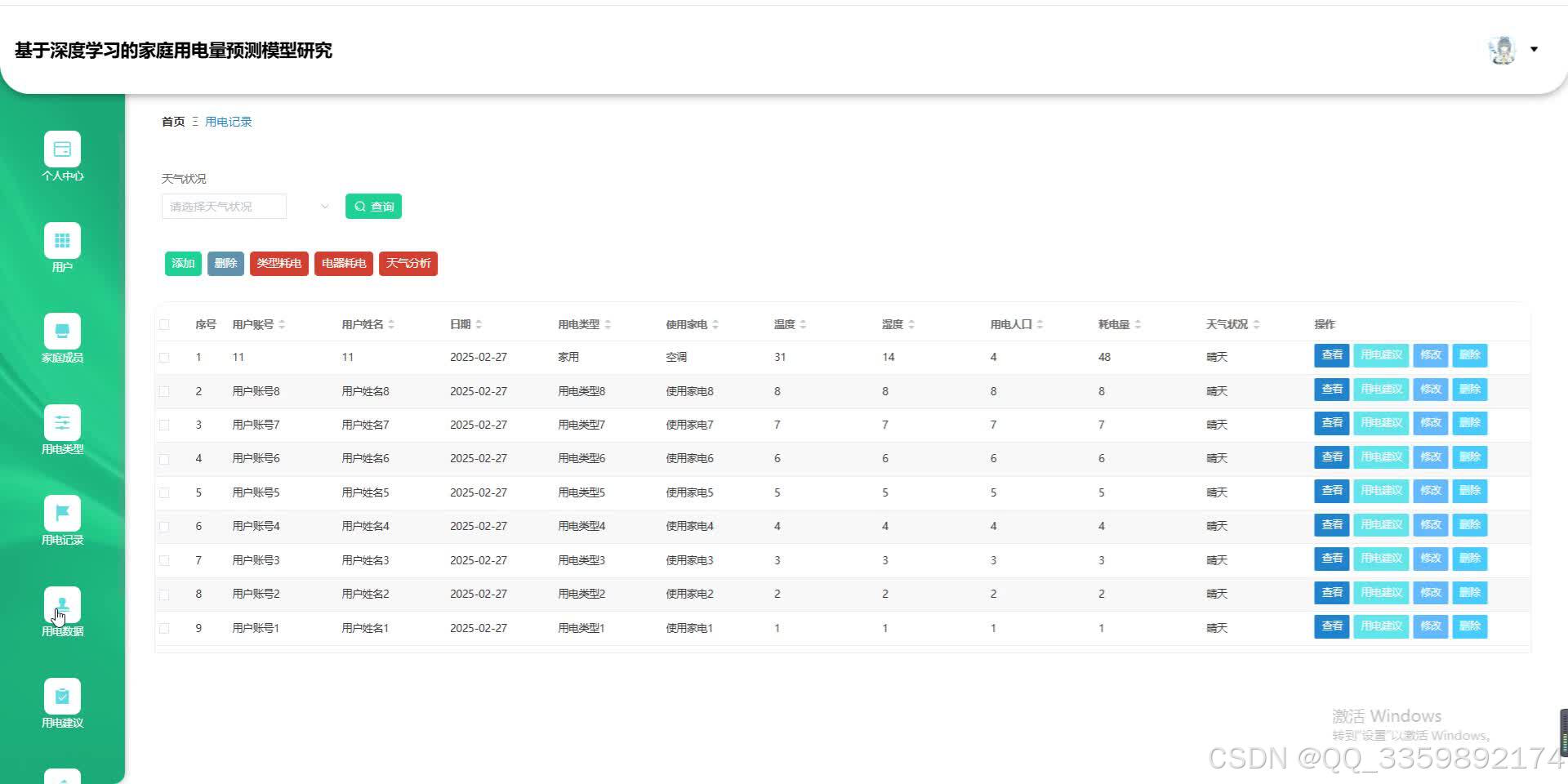
Task: Open the 电器耗电 chart button
Action: [x=344, y=263]
